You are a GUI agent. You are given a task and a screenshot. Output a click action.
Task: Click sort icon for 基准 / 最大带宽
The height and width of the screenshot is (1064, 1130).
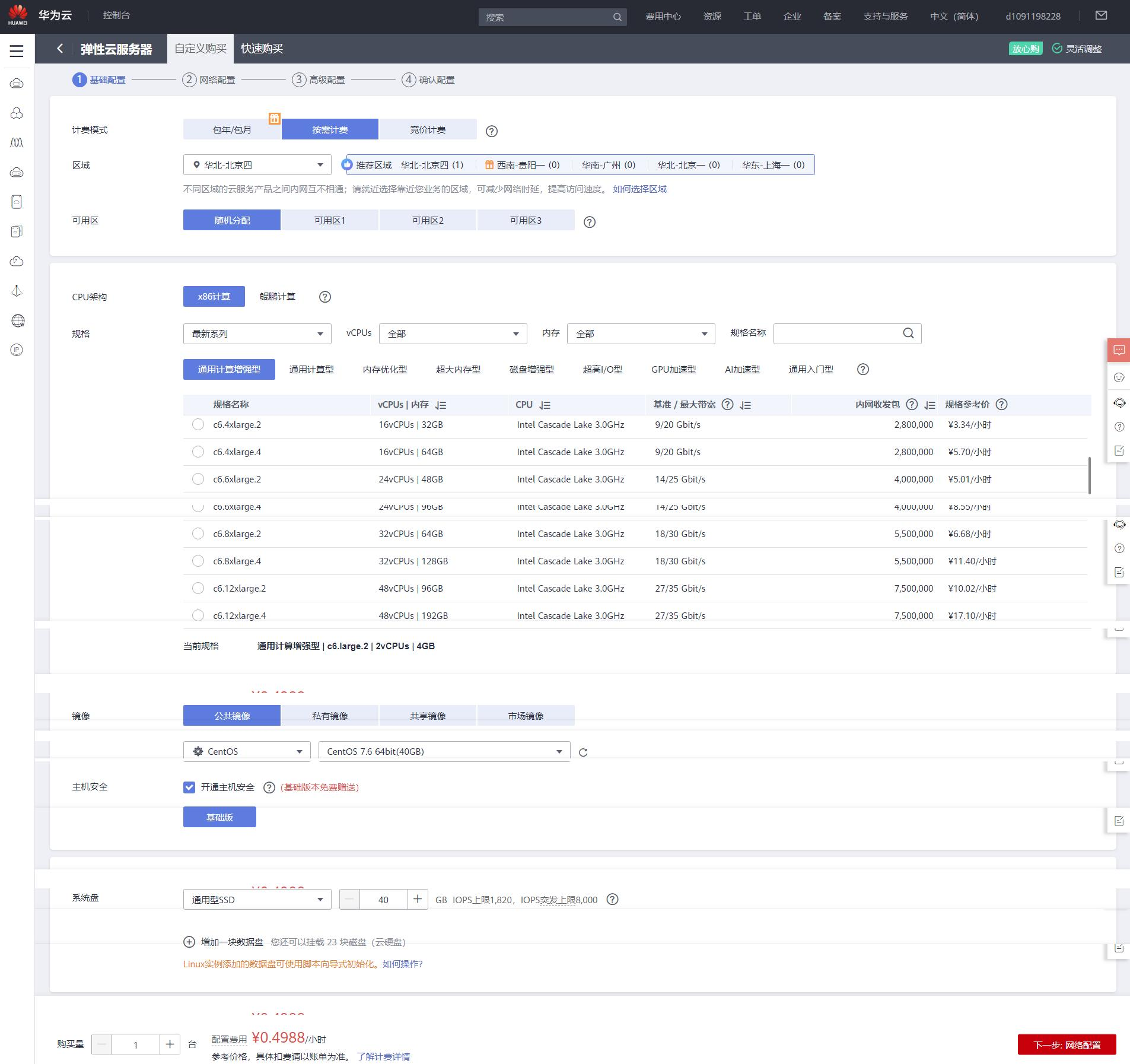pyautogui.click(x=746, y=405)
